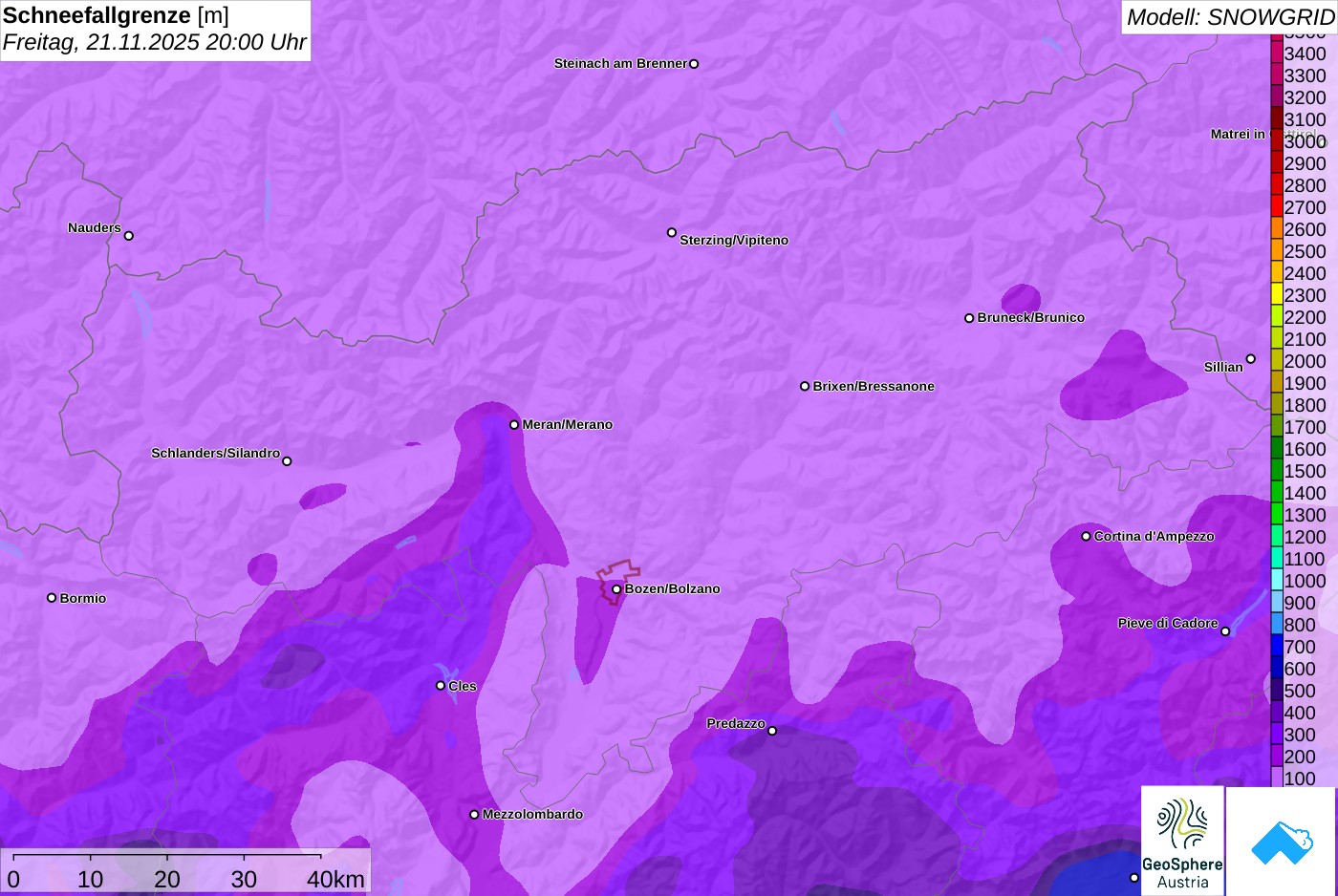The image size is (1338, 896).
Task: Click the Predazzo marker dot
Action: click(x=772, y=731)
